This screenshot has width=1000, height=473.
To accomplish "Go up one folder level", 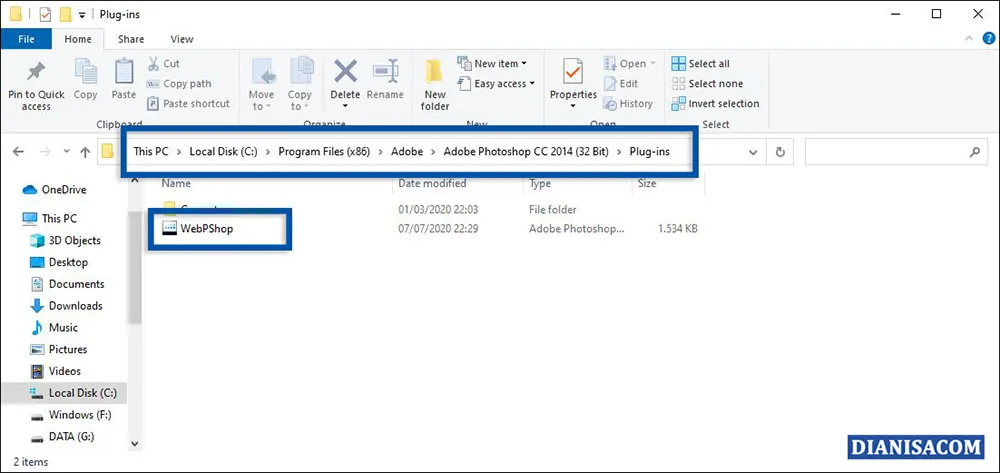I will point(85,152).
